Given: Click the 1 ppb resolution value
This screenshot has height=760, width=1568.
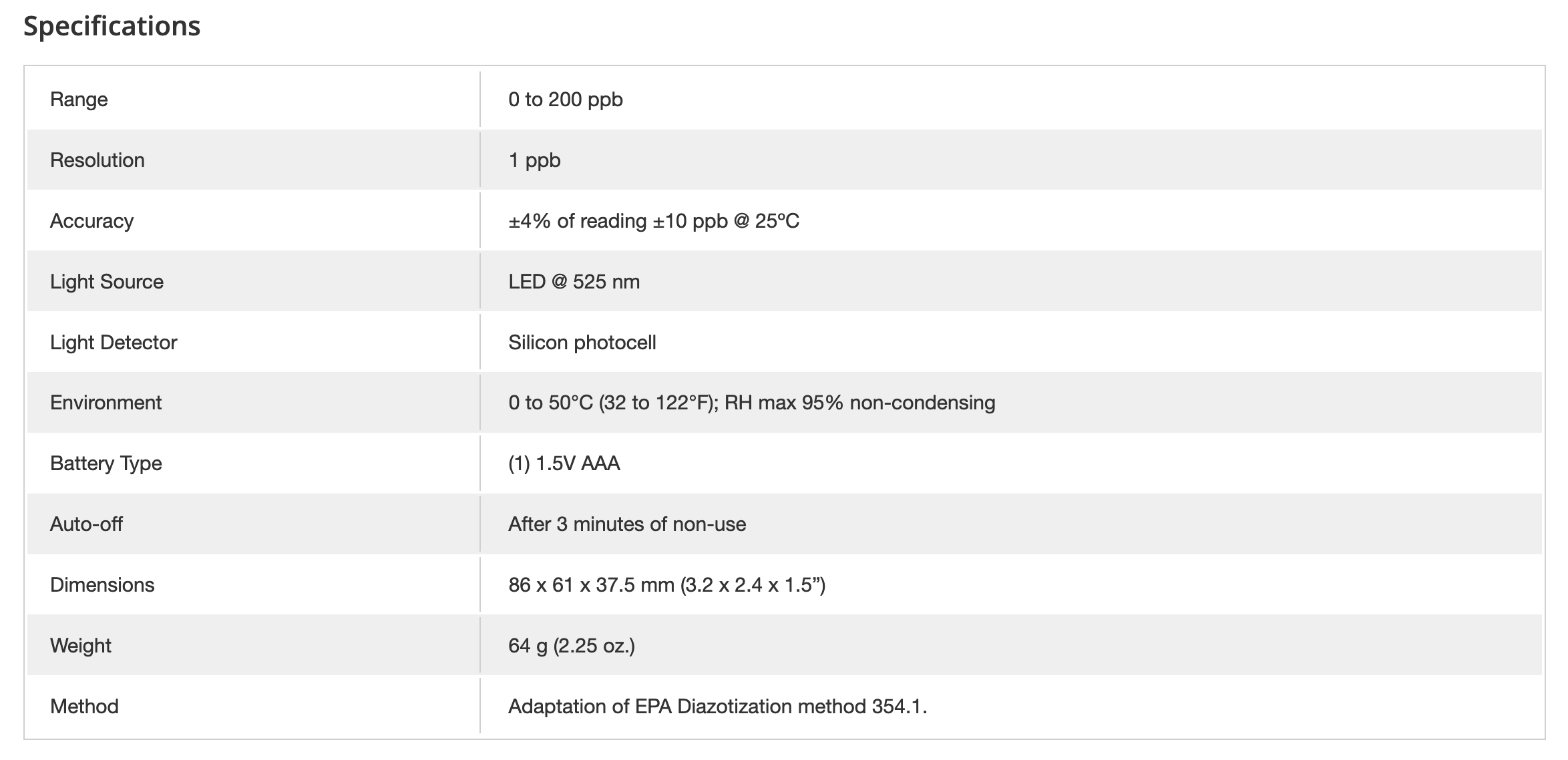Looking at the screenshot, I should pos(534,160).
